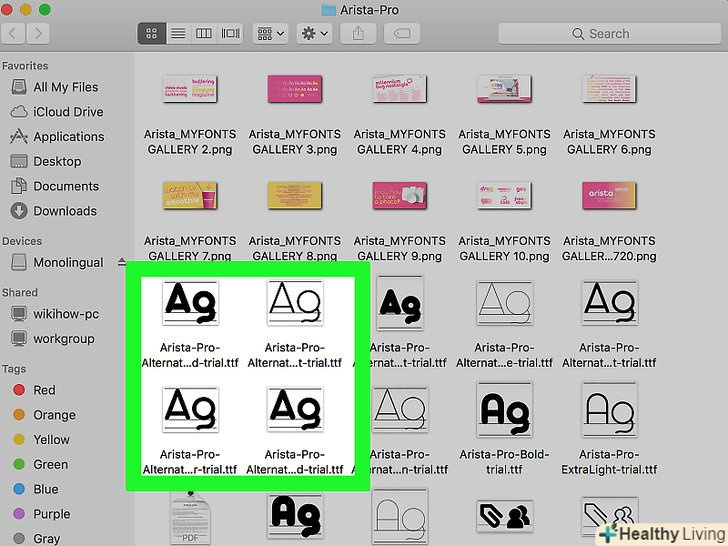The height and width of the screenshot is (546, 728).
Task: Select Applications in the sidebar
Action: [x=68, y=137]
